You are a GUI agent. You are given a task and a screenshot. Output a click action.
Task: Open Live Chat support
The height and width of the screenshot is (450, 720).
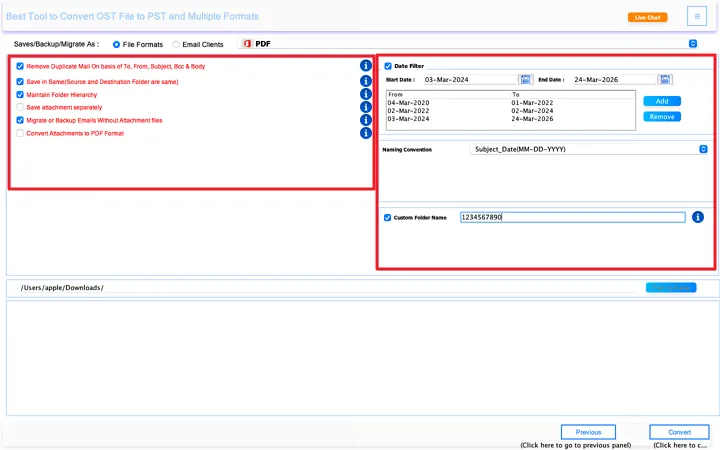647,17
